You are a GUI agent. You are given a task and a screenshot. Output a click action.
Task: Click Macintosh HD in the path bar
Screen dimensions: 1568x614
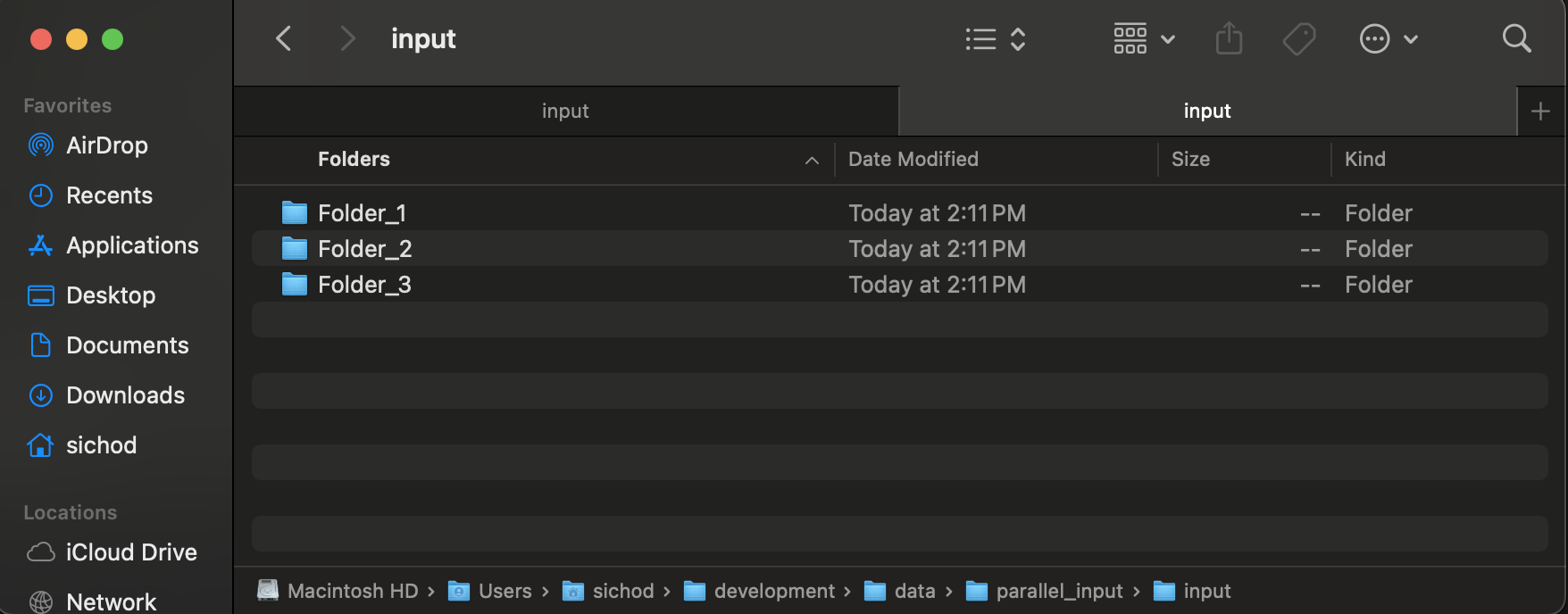point(338,591)
